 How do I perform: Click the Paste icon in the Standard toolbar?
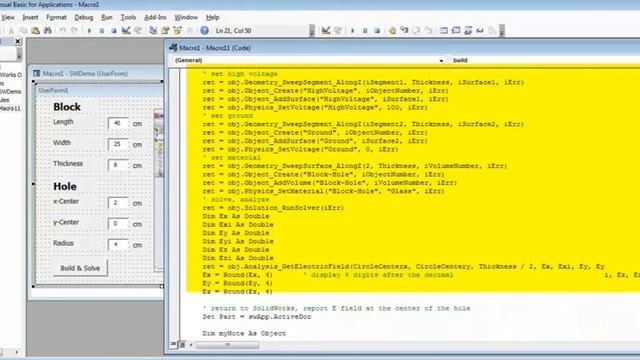36,31
